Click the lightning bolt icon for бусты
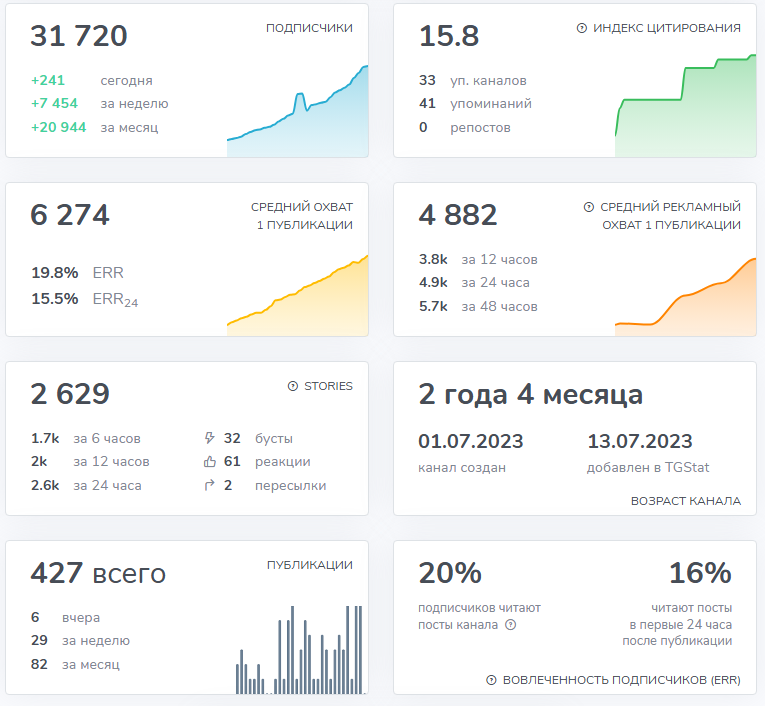765x706 pixels. [209, 438]
